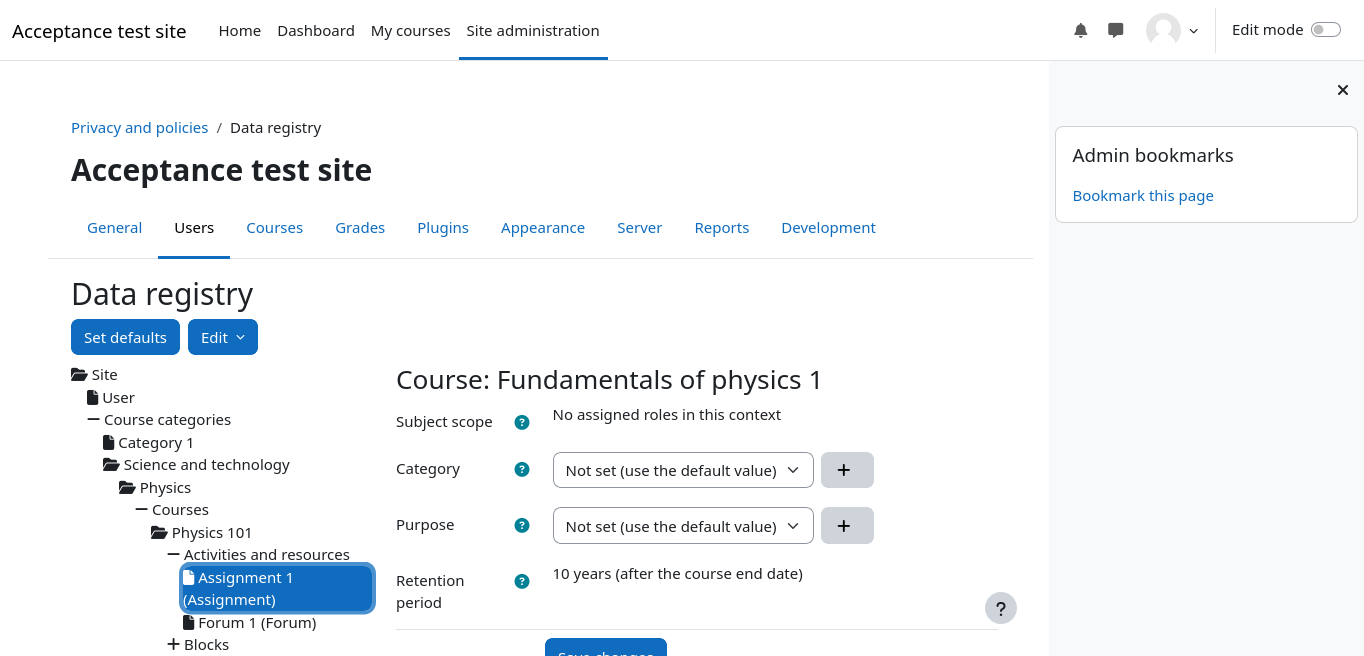1364x656 pixels.
Task: Collapse the Course categories tree node
Action: (94, 420)
